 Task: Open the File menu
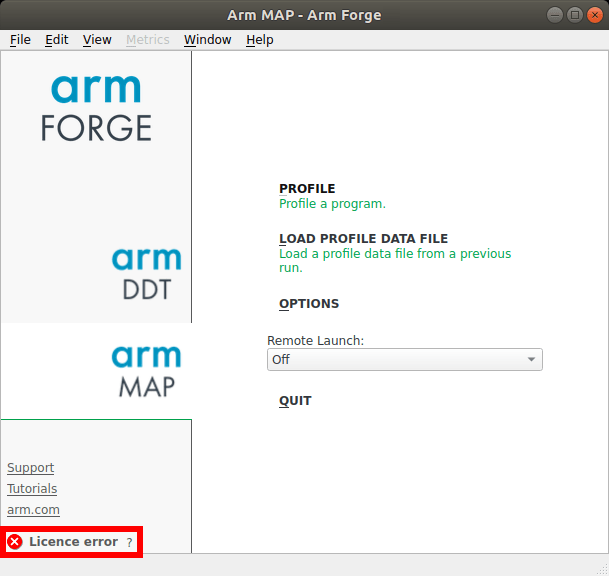tap(20, 40)
